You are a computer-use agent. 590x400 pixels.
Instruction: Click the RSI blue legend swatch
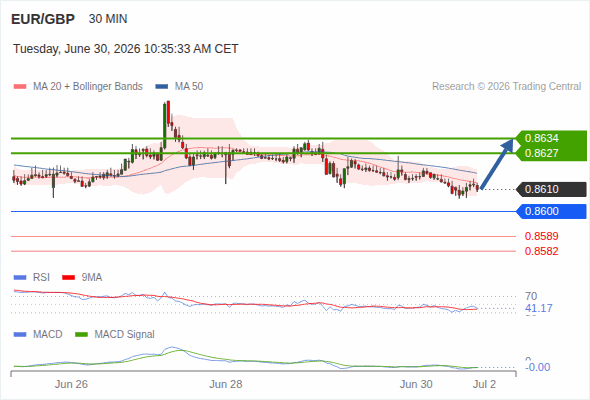(x=20, y=278)
